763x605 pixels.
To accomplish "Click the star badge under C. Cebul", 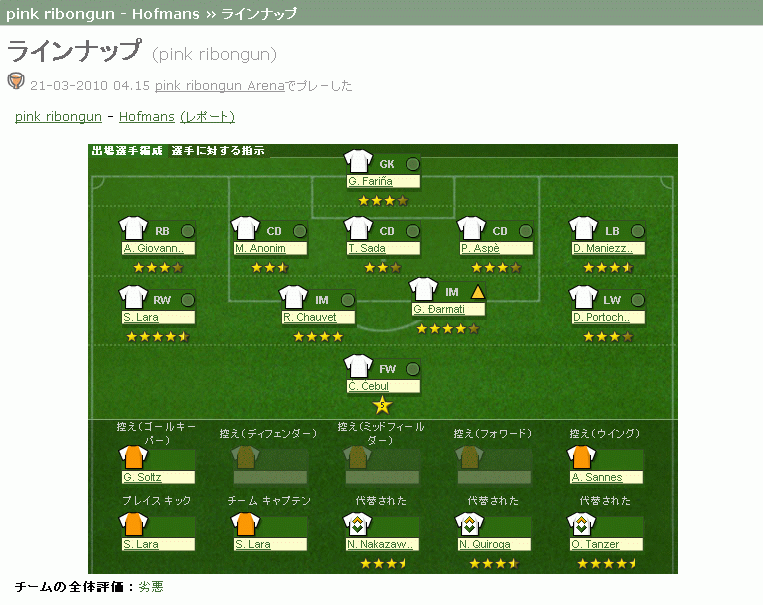I will [x=381, y=405].
